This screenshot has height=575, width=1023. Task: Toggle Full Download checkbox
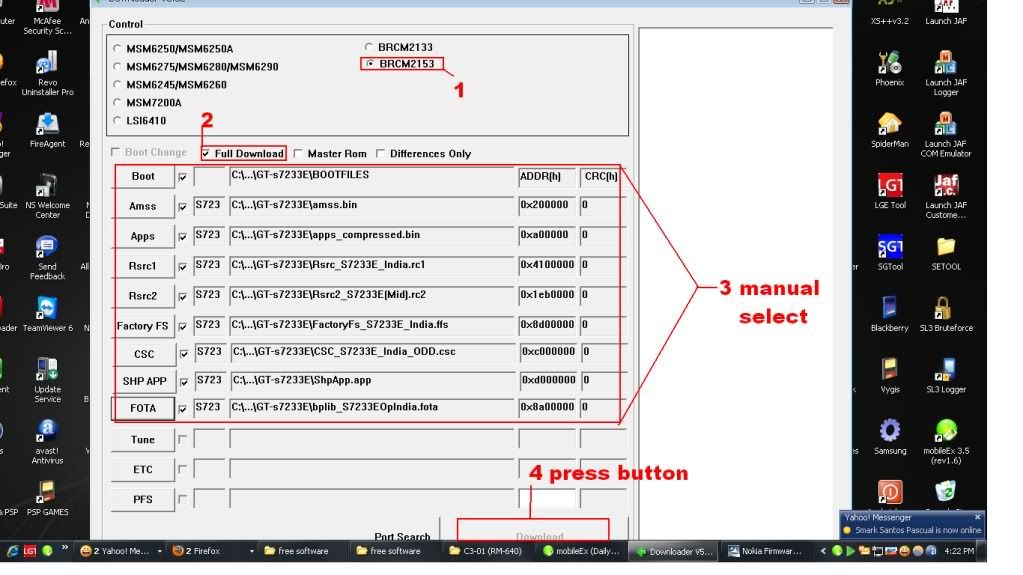(x=206, y=154)
